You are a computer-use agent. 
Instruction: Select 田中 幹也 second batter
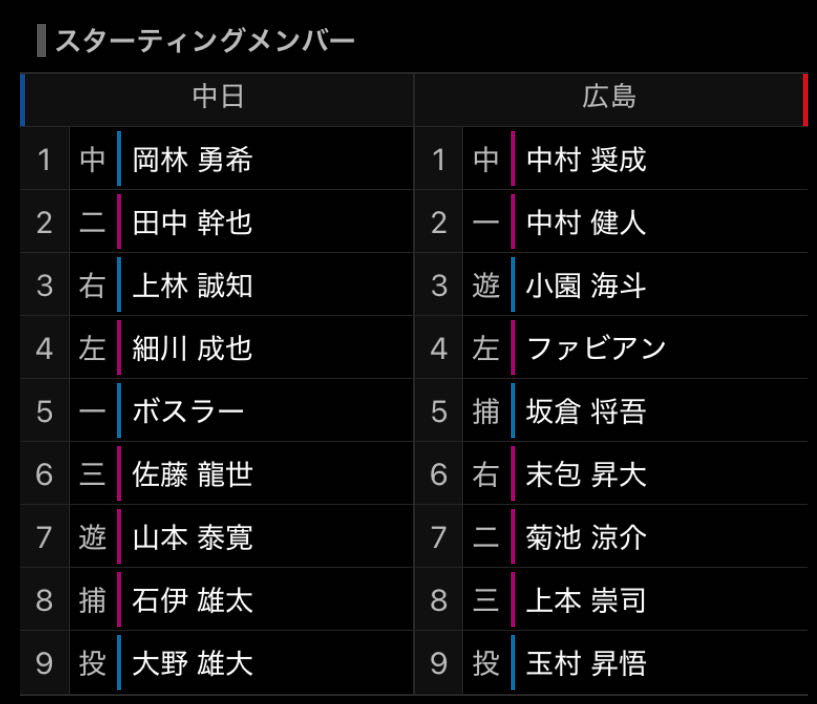coord(192,222)
